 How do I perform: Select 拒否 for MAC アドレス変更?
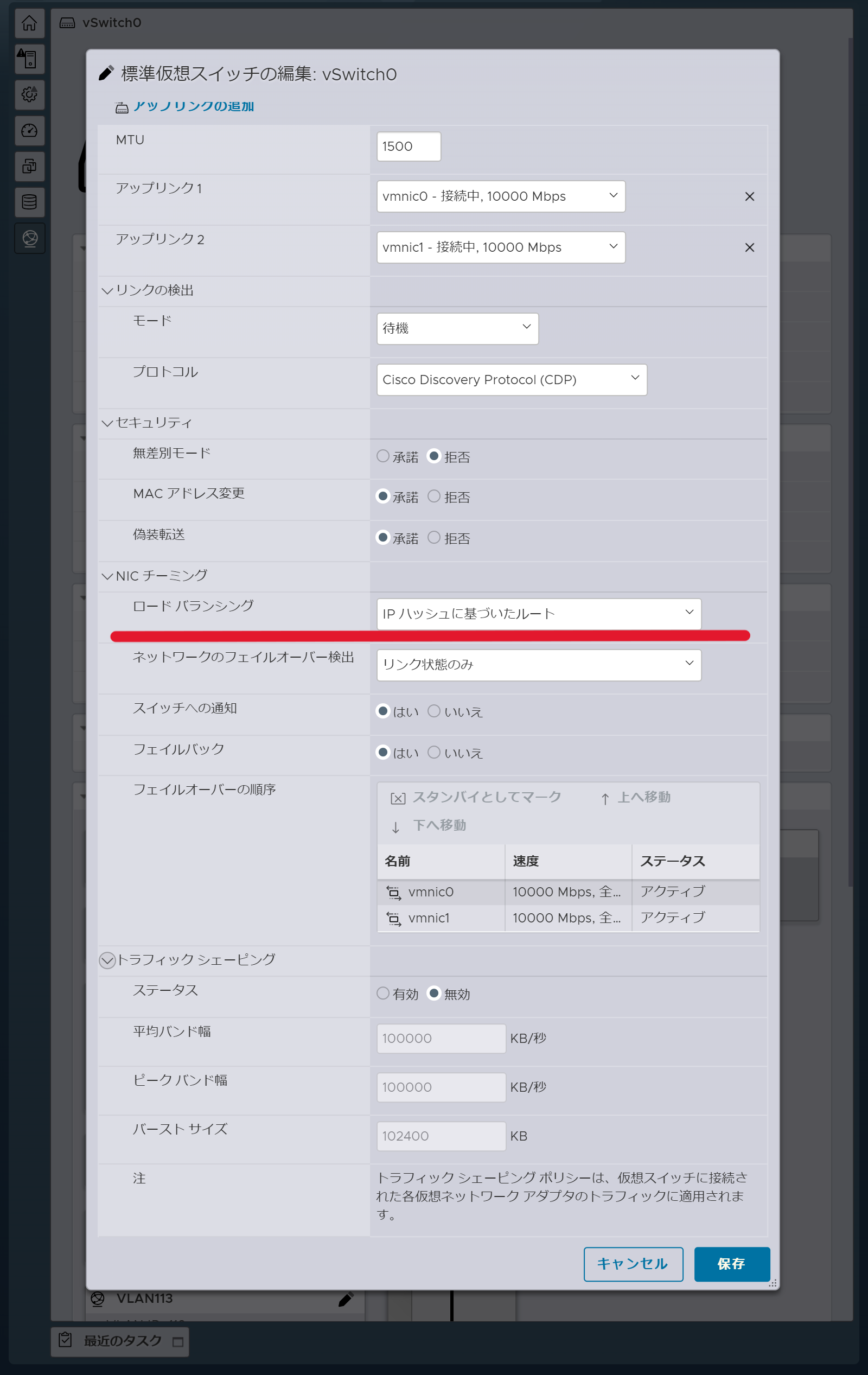434,496
